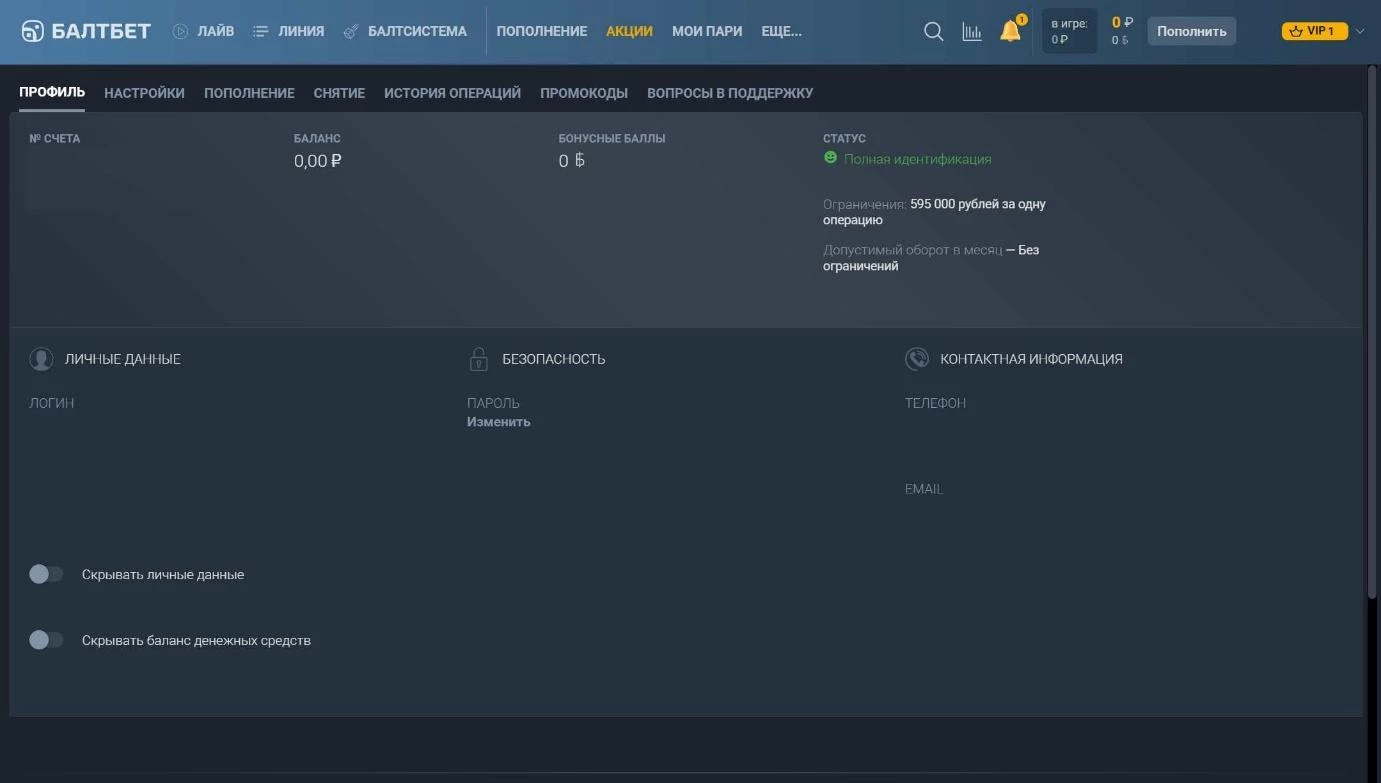
Task: Click the 'в игре' balance box
Action: 1069,31
